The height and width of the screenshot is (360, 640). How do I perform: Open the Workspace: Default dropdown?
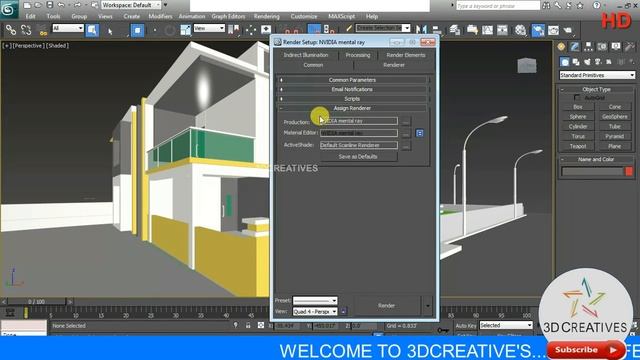tap(131, 5)
